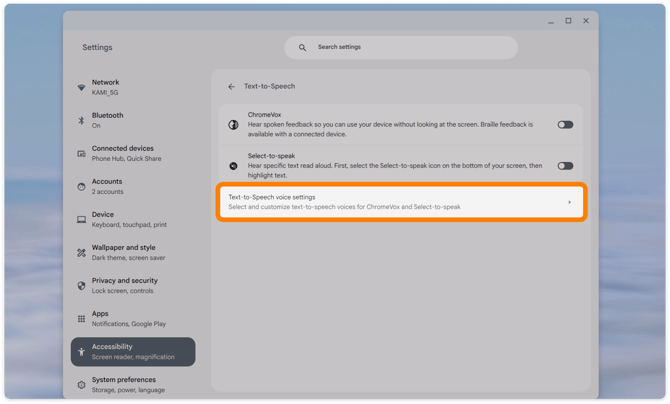The width and height of the screenshot is (670, 404).
Task: Click the Bluetooth icon in sidebar
Action: tap(81, 121)
